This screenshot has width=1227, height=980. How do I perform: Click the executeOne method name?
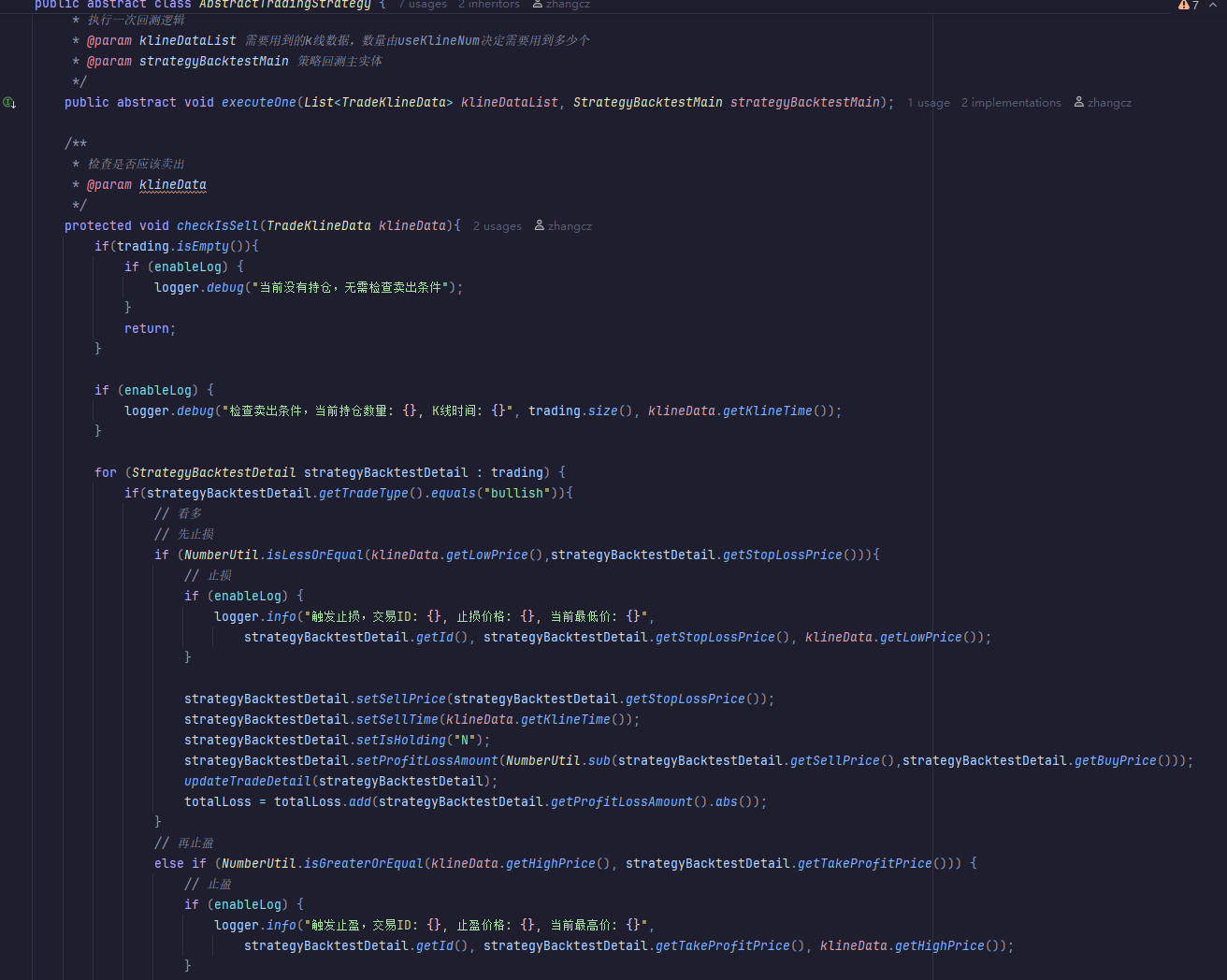tap(259, 103)
